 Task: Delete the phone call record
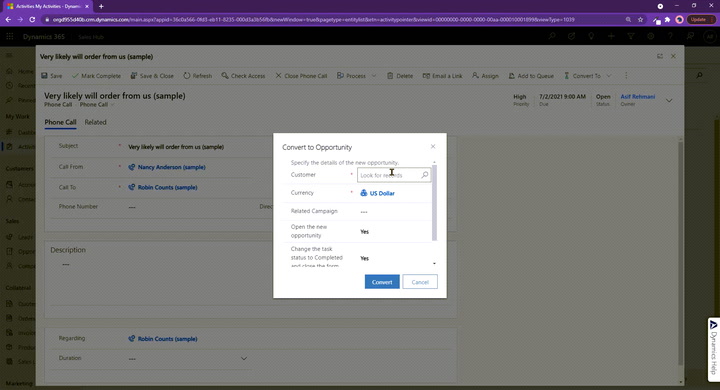(x=399, y=76)
